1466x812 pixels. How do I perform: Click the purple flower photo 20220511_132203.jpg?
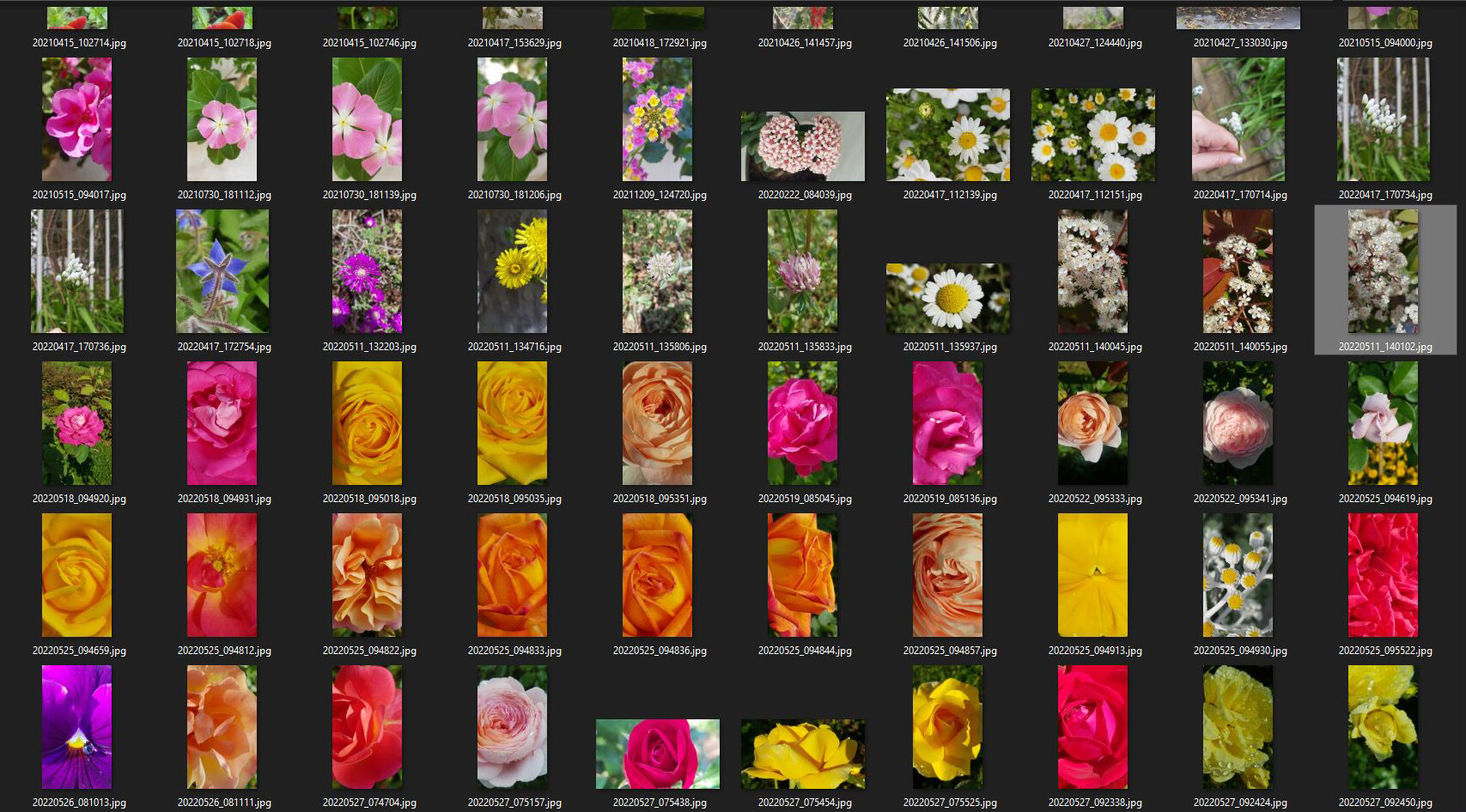click(x=367, y=271)
